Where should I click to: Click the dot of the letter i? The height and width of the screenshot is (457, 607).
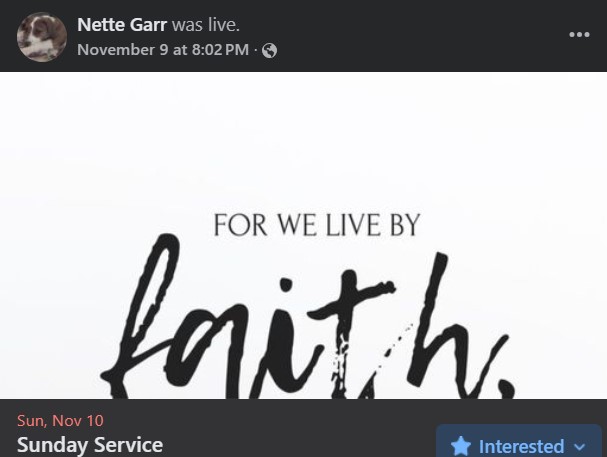point(286,285)
